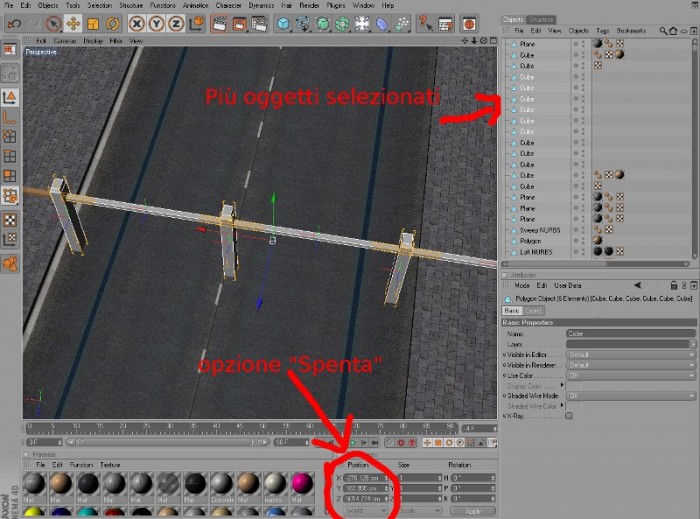Click the Polygon object's material tag
This screenshot has width=700, height=519.
tap(597, 241)
